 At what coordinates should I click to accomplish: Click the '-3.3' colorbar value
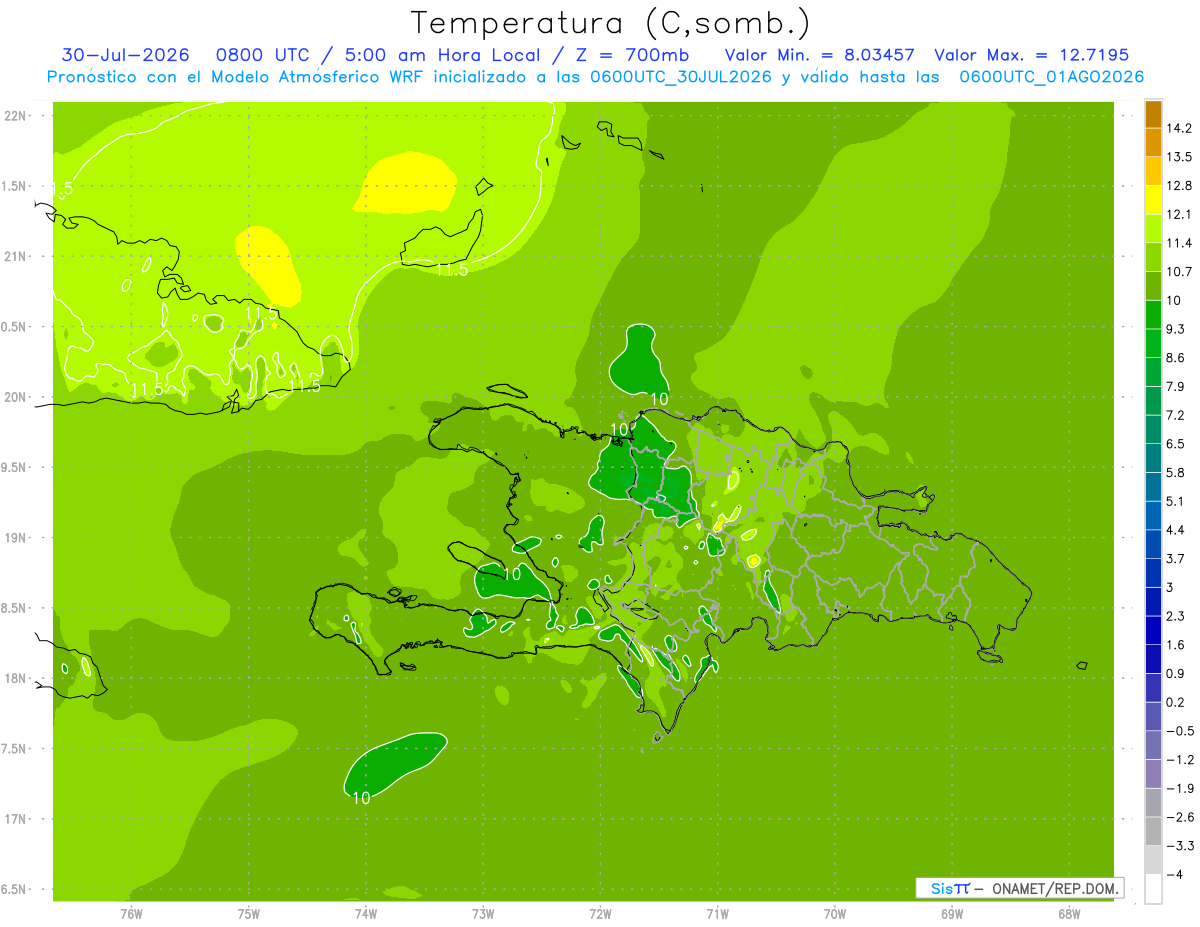click(x=1179, y=845)
